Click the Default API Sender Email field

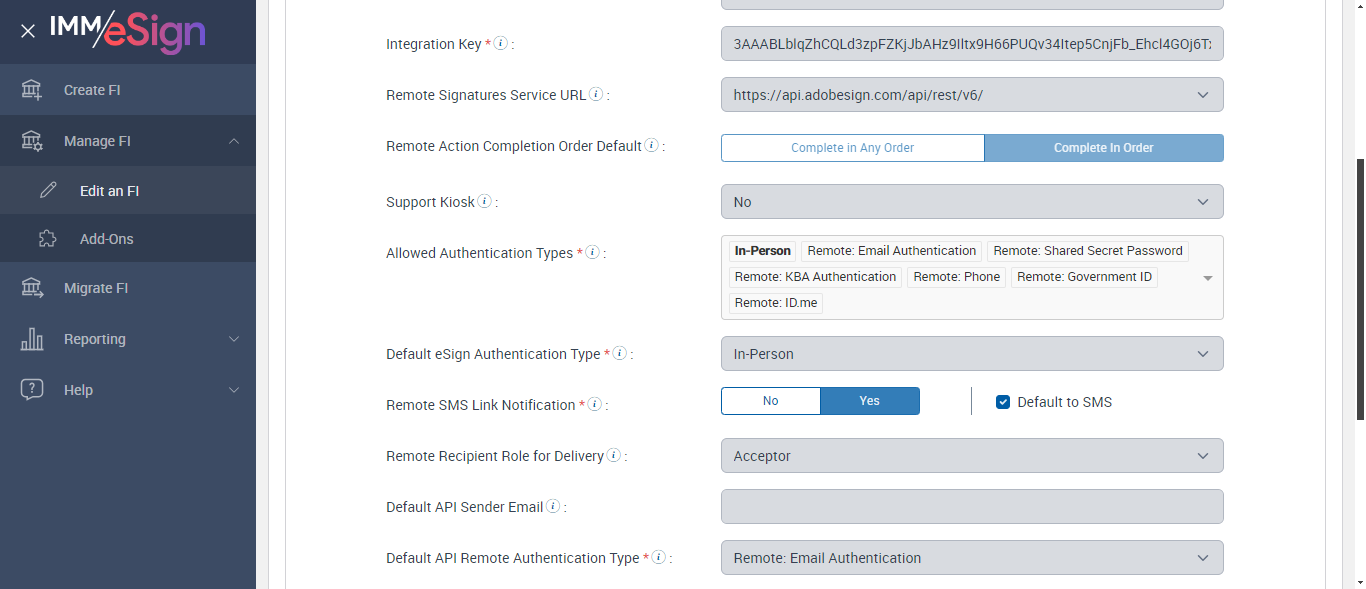point(971,507)
